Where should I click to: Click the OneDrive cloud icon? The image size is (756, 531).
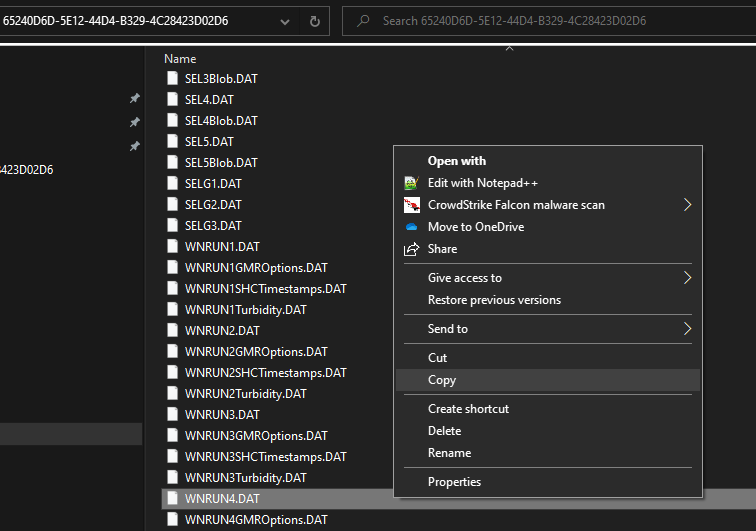click(x=411, y=227)
